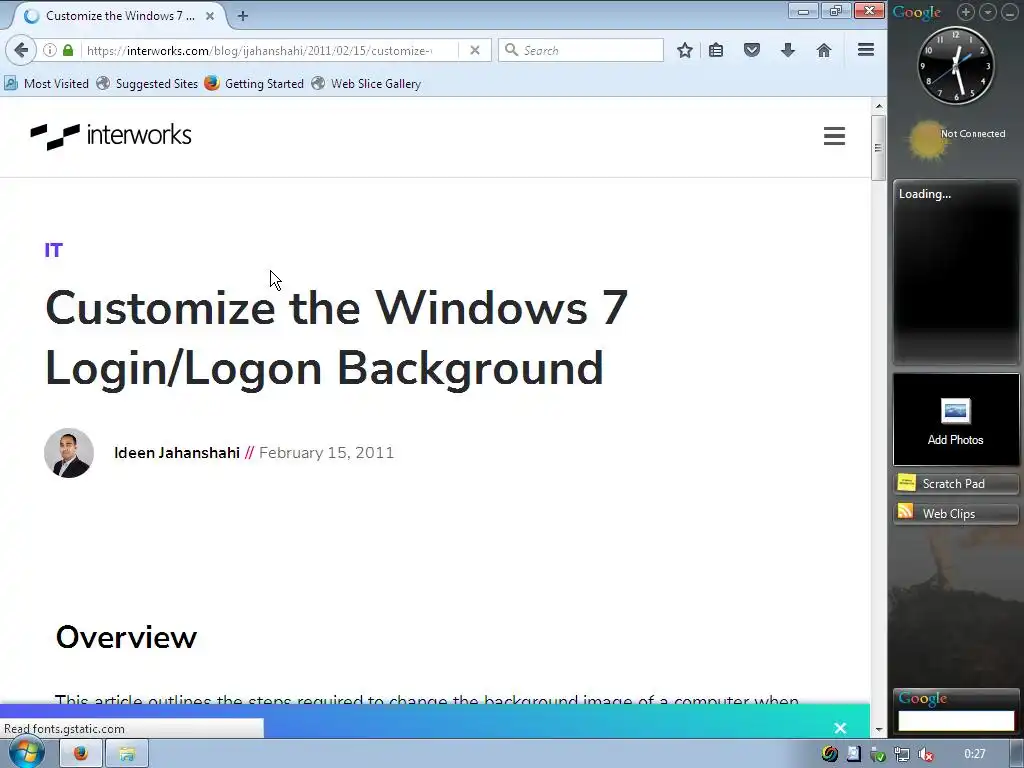The width and height of the screenshot is (1024, 768).
Task: Click the vertical scrollbar thumb
Action: (x=879, y=148)
